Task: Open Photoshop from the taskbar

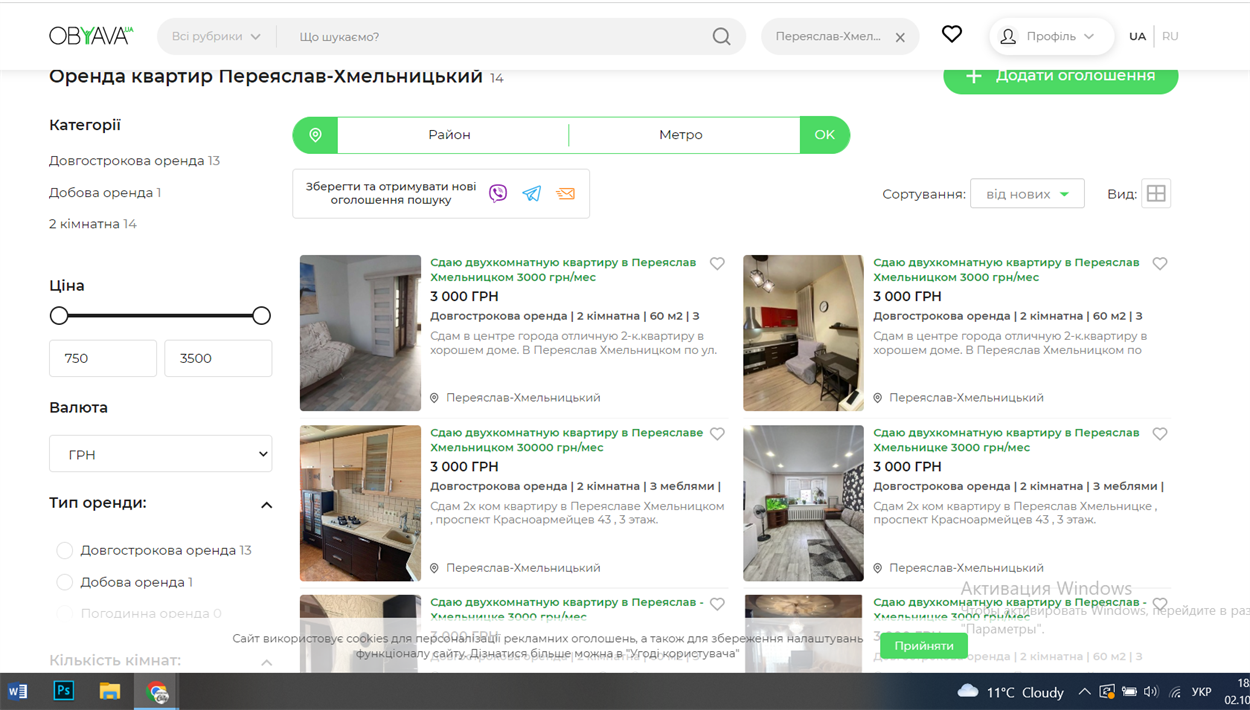Action: click(x=64, y=691)
